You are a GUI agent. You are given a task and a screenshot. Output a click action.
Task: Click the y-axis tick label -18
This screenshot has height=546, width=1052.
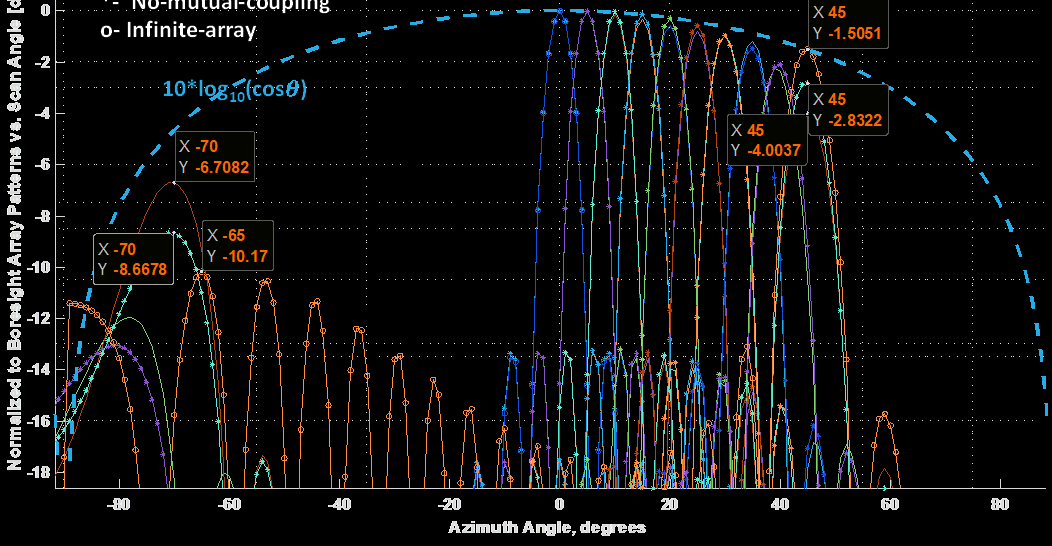38,472
